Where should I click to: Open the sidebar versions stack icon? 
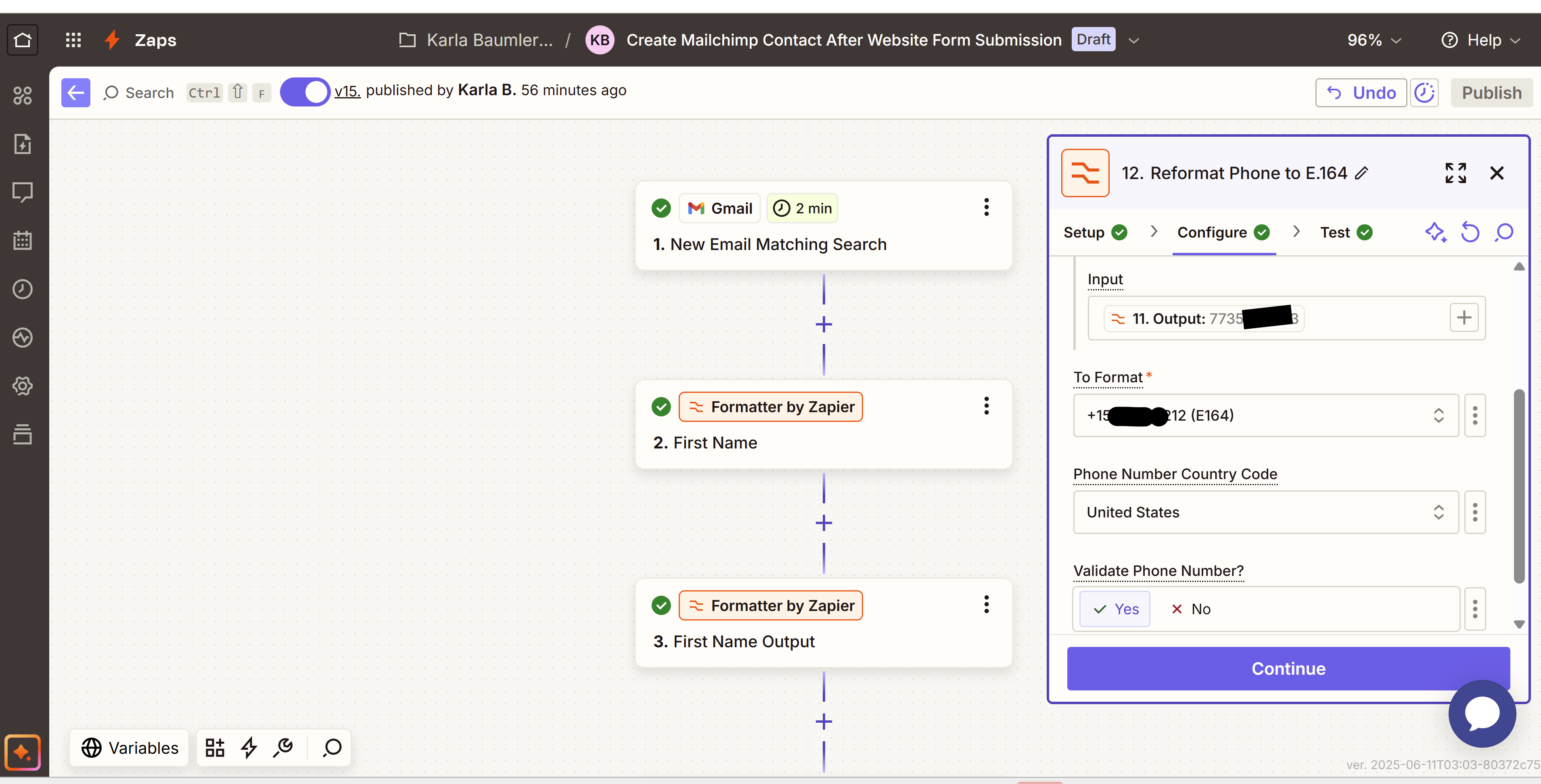(23, 434)
